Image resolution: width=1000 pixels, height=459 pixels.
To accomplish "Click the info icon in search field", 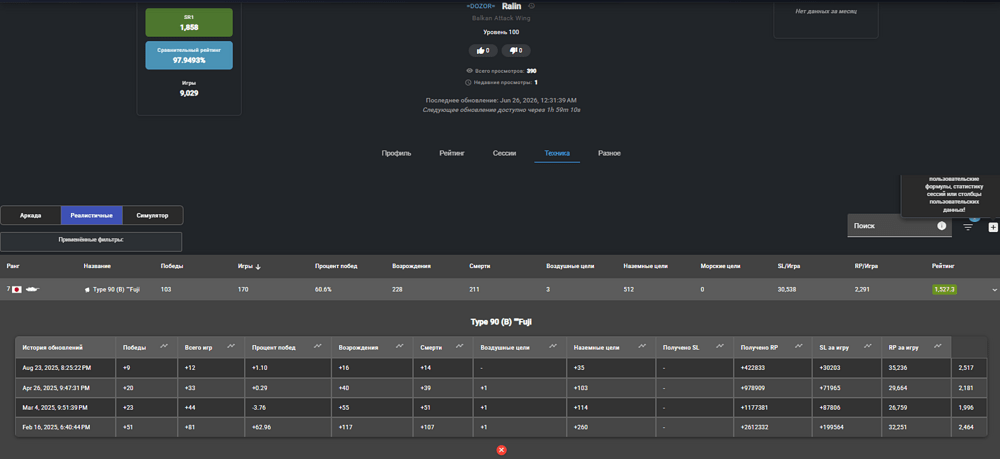I will (x=941, y=226).
